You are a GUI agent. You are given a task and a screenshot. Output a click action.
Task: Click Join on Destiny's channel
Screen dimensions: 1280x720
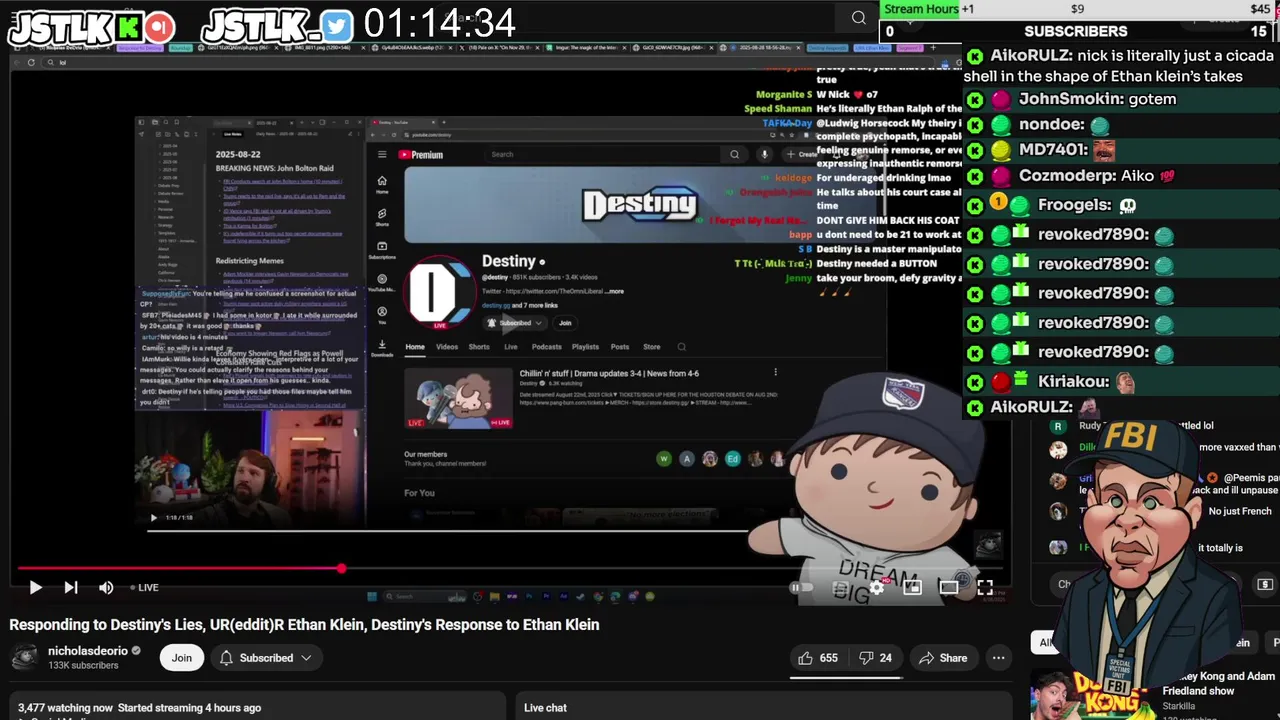[x=565, y=323]
